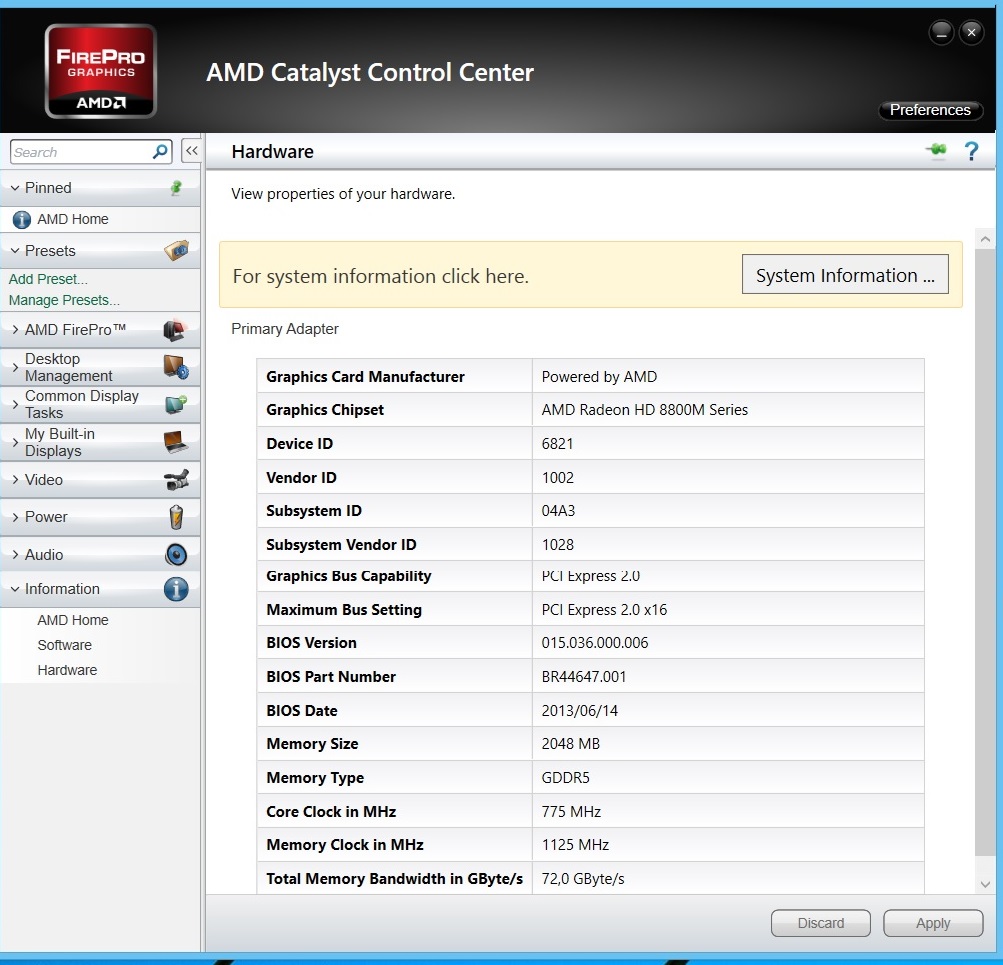Click the Audio speaker icon
The width and height of the screenshot is (1003, 965).
click(176, 554)
